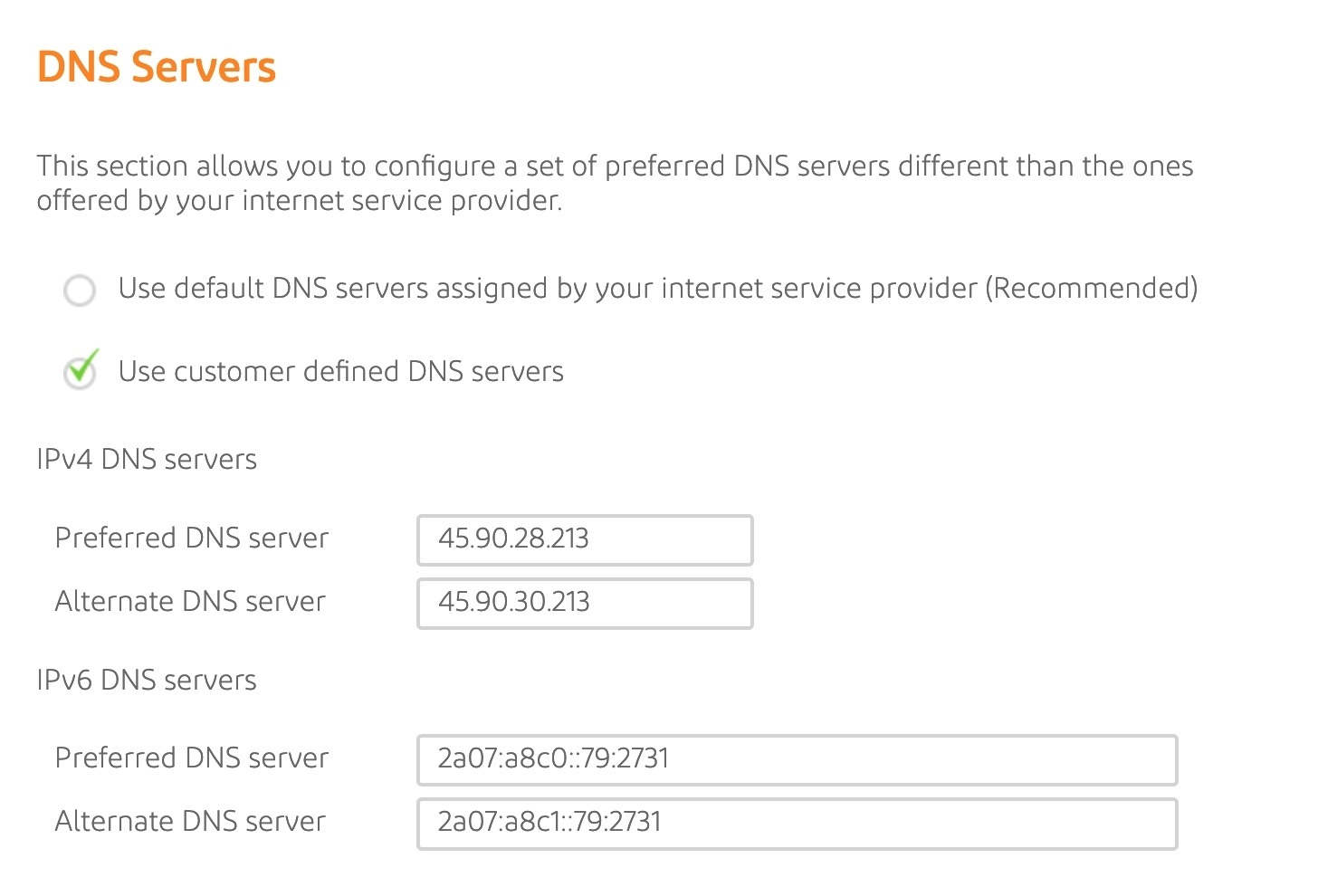
Task: Click the IPv6 preferred DNS input field
Action: click(797, 760)
